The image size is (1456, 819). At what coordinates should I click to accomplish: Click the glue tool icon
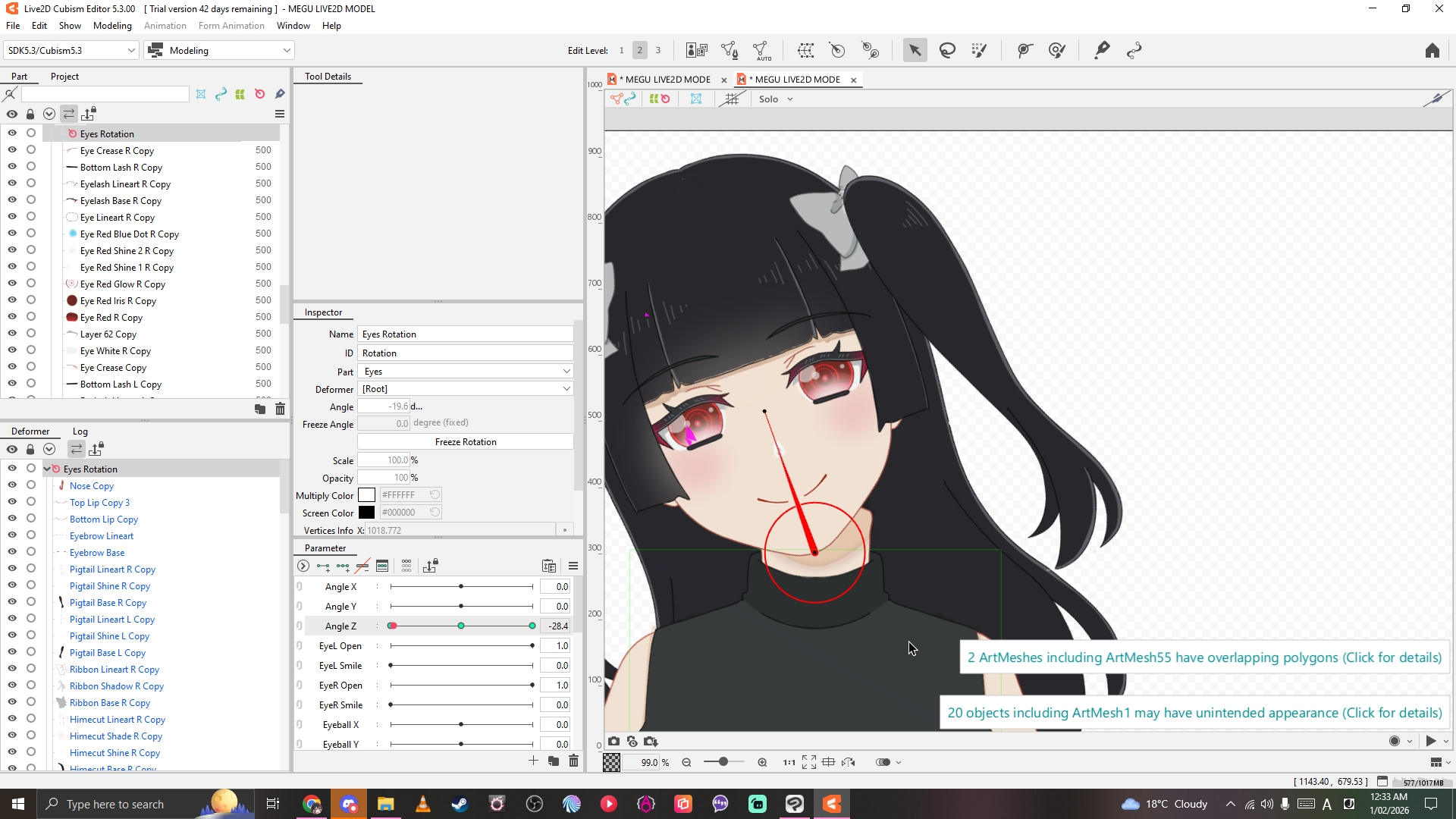(x=1101, y=51)
